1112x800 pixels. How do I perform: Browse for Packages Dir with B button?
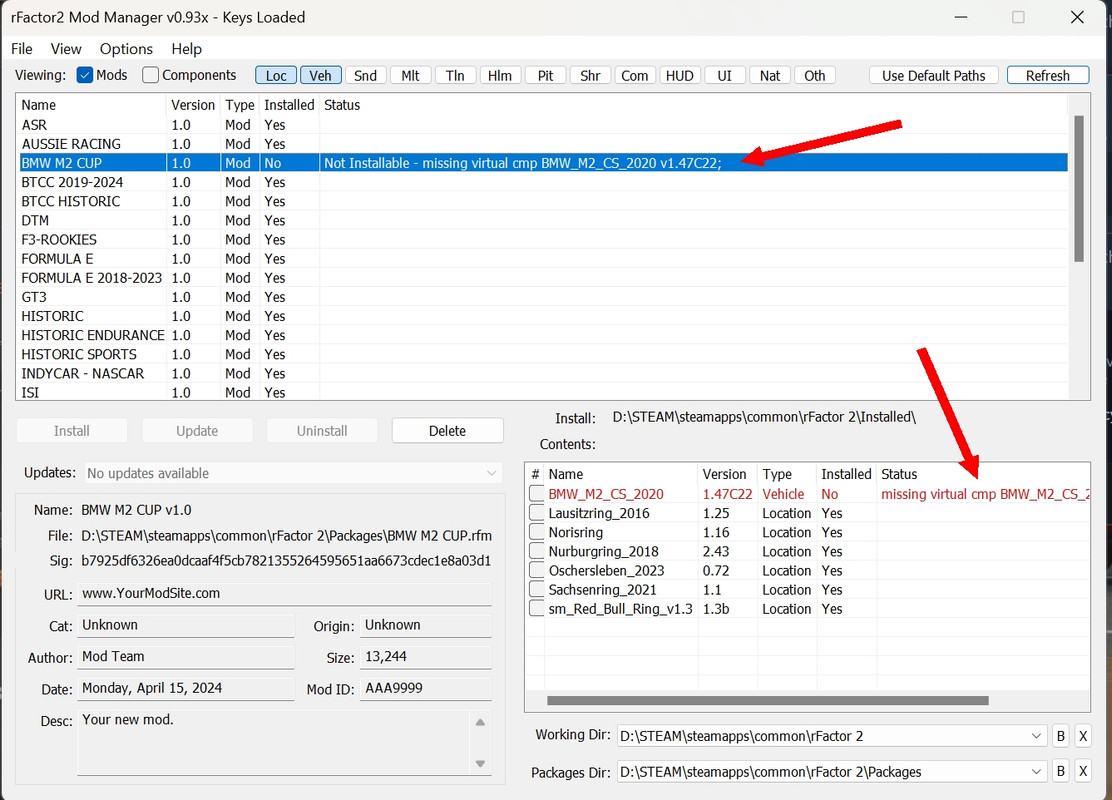pyautogui.click(x=1061, y=772)
